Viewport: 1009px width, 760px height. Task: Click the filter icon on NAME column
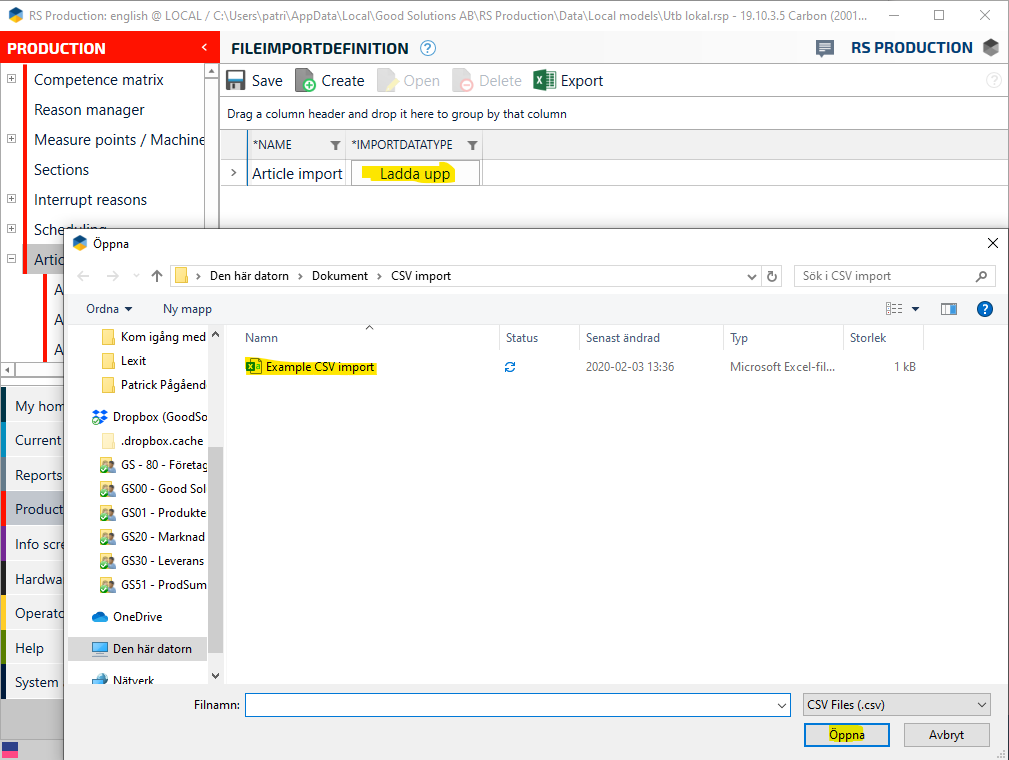(335, 145)
